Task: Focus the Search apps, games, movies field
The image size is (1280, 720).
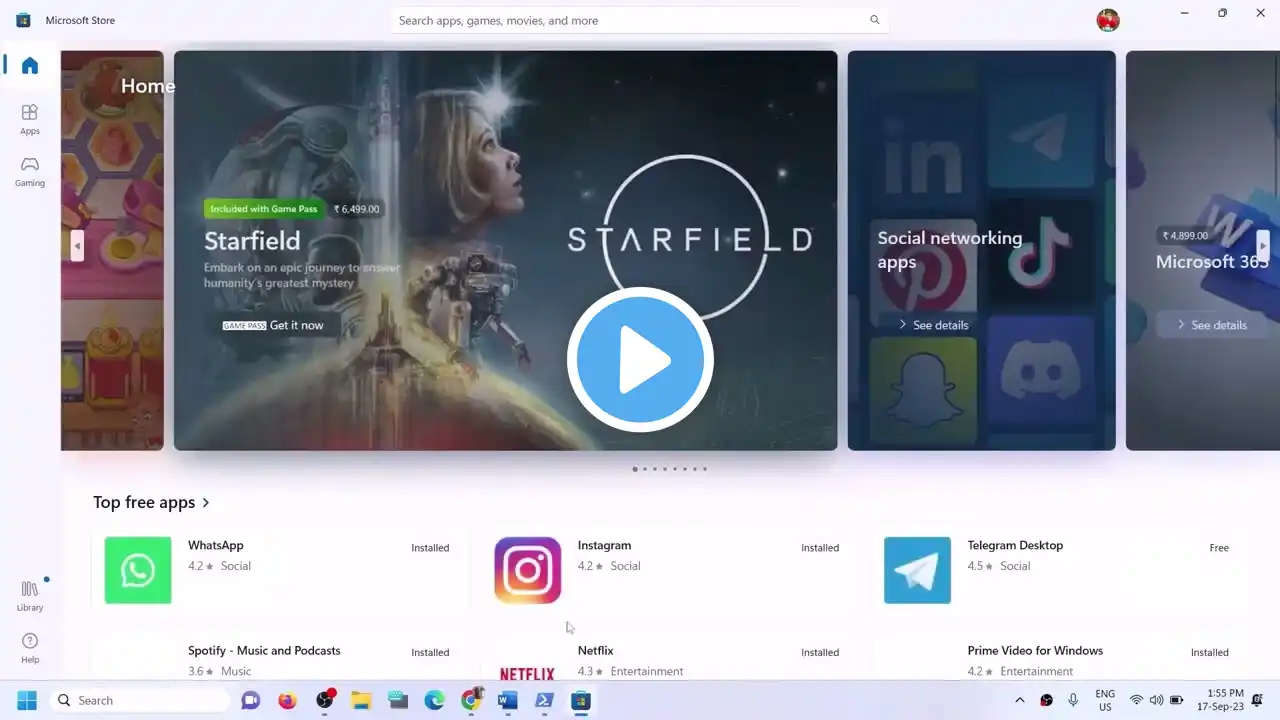Action: click(640, 20)
